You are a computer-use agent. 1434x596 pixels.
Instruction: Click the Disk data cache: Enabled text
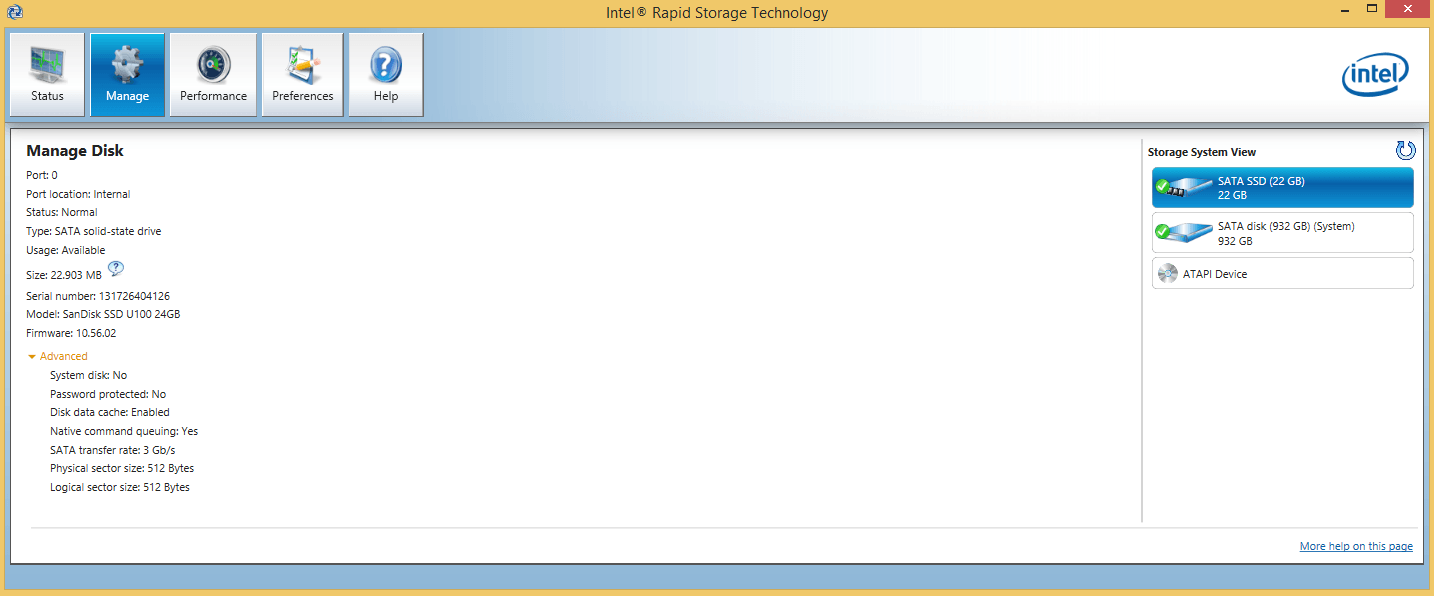pyautogui.click(x=110, y=412)
